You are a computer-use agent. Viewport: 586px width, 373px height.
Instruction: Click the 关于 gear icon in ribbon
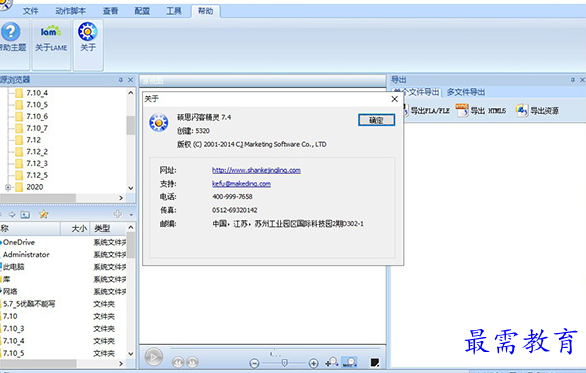(x=88, y=31)
